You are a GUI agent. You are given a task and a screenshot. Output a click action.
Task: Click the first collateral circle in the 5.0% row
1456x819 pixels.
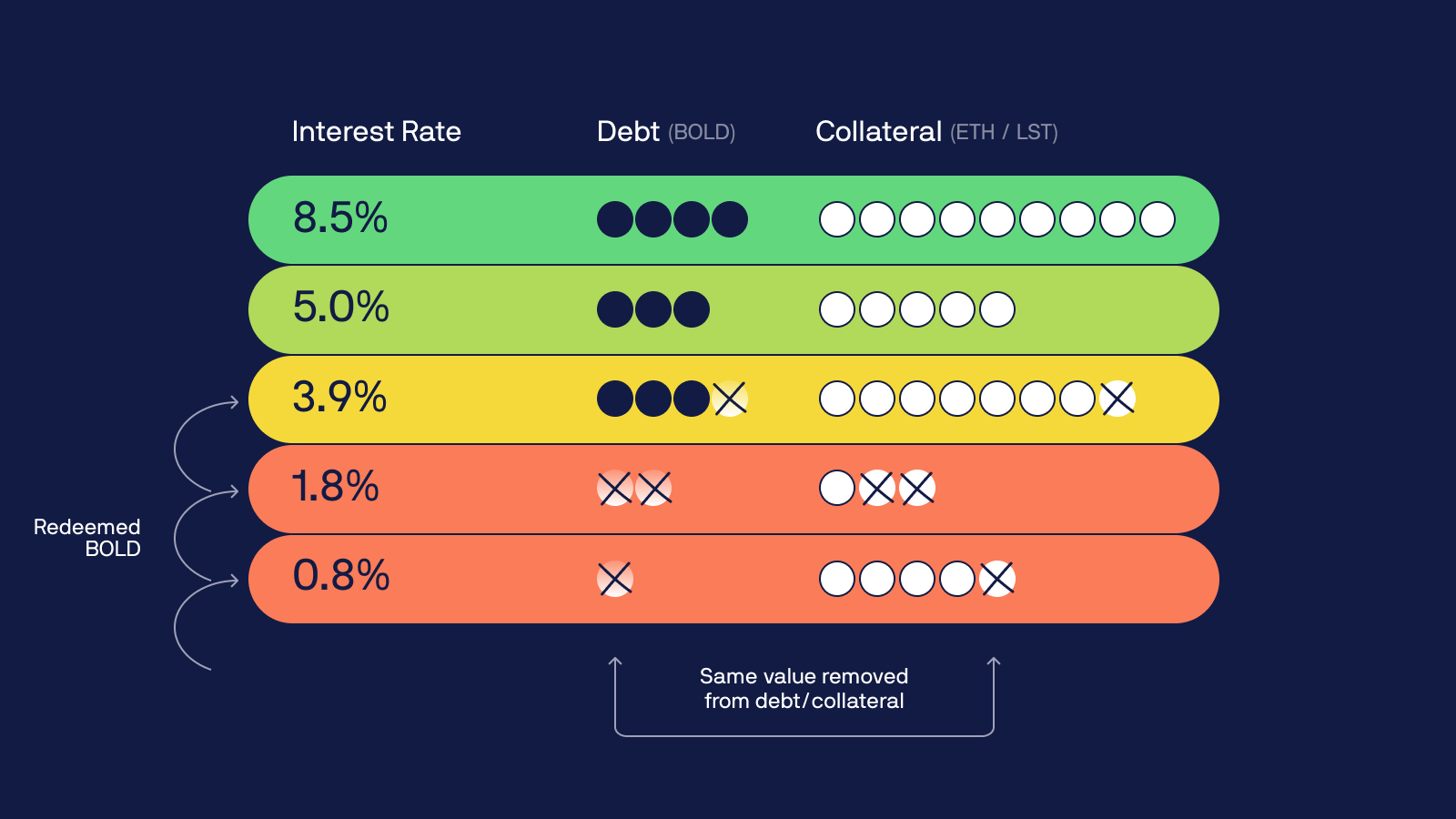(837, 309)
